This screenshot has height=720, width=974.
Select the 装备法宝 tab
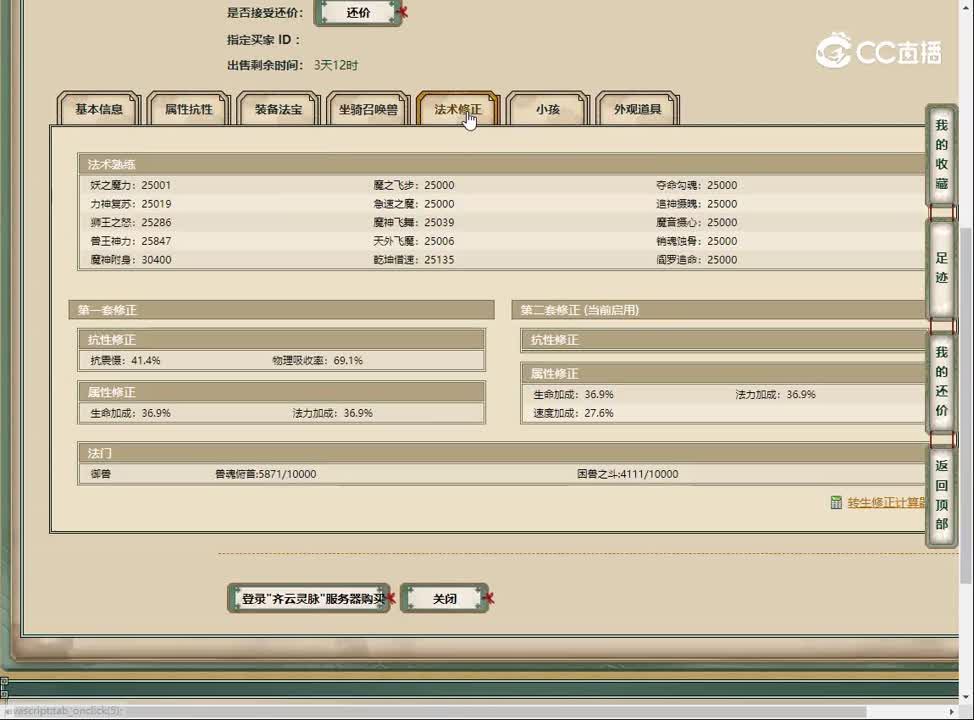[x=278, y=110]
